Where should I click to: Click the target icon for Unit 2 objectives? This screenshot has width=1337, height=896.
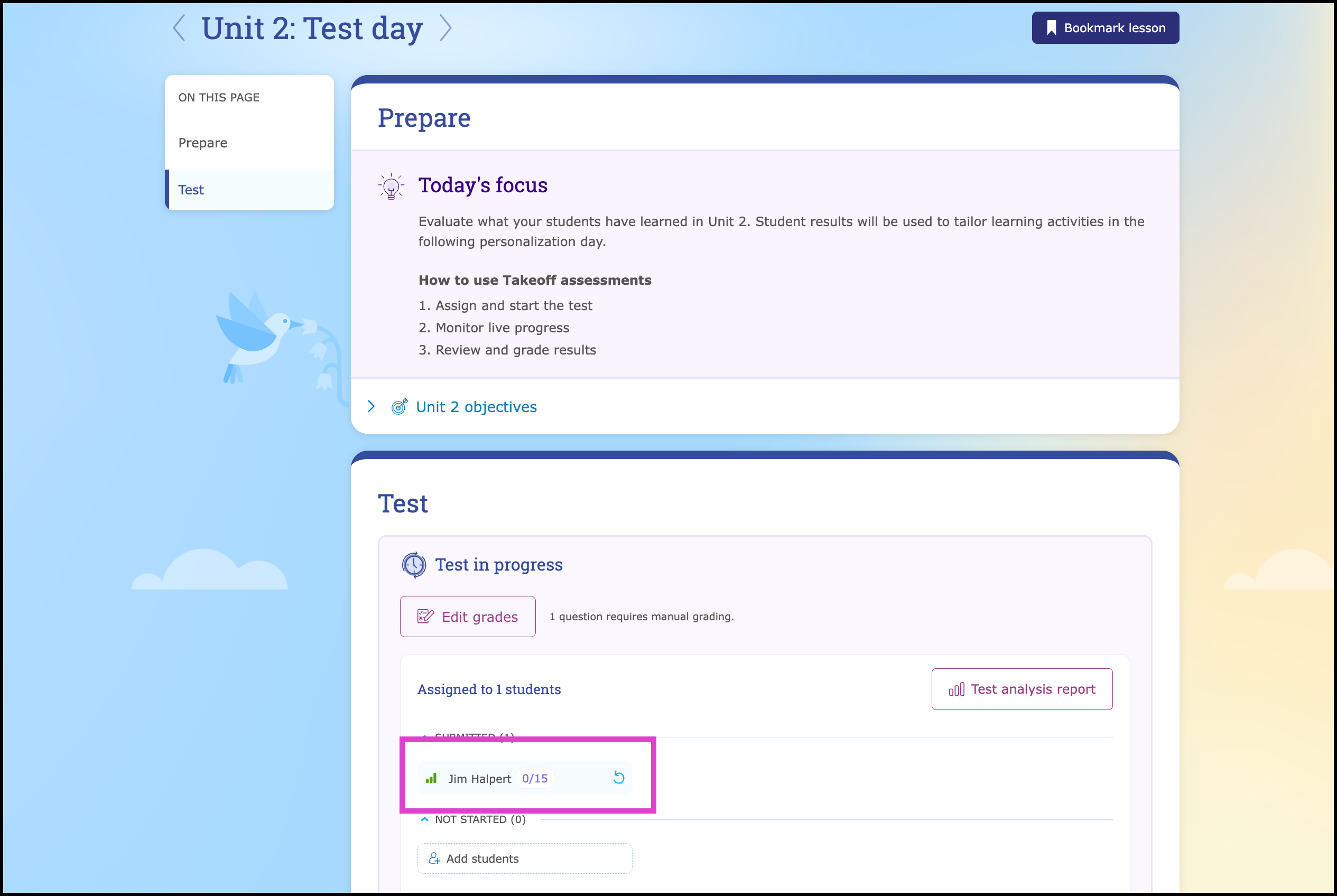400,406
